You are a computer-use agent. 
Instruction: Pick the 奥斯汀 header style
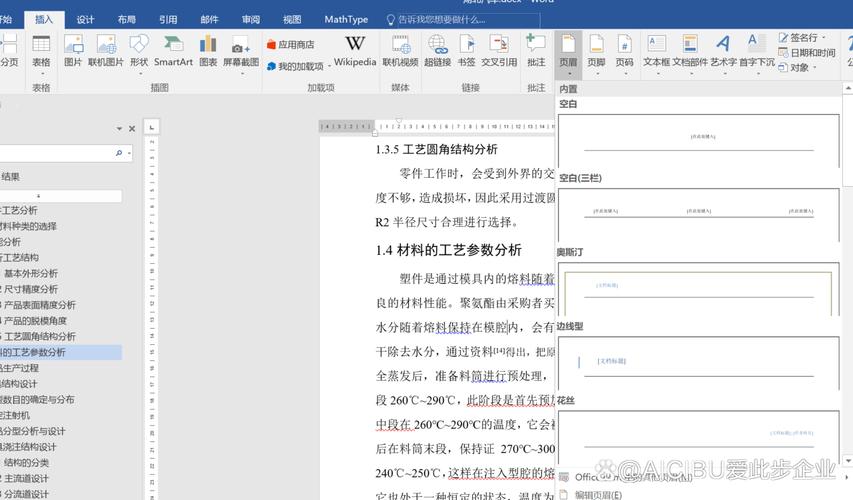click(x=699, y=289)
